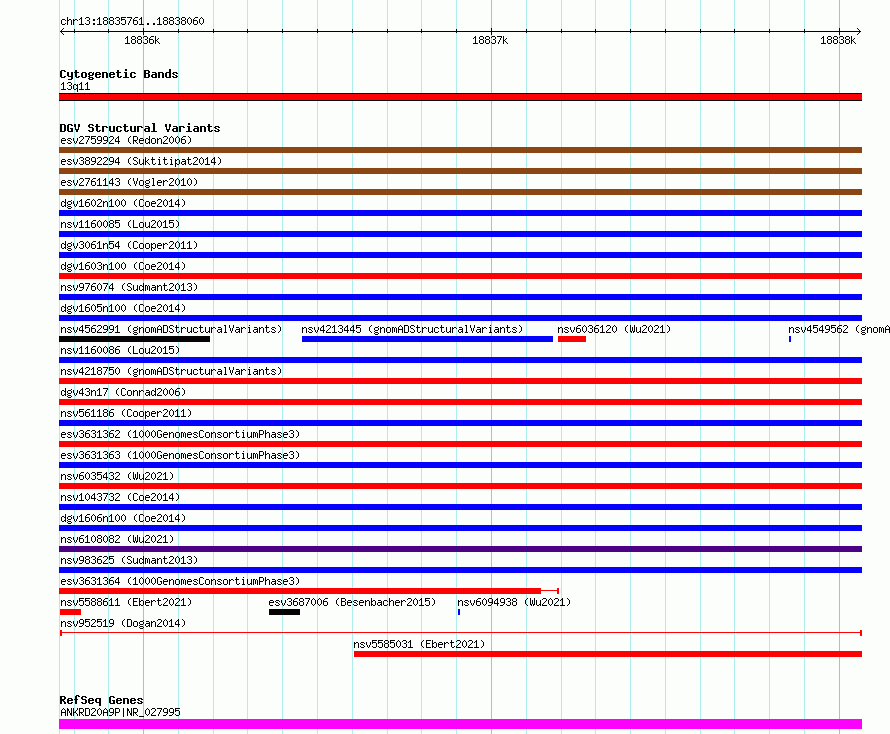Image resolution: width=890 pixels, height=734 pixels.
Task: Click esv3631362 (1000GenomesConsortiumPhase3) label
Action: click(180, 434)
